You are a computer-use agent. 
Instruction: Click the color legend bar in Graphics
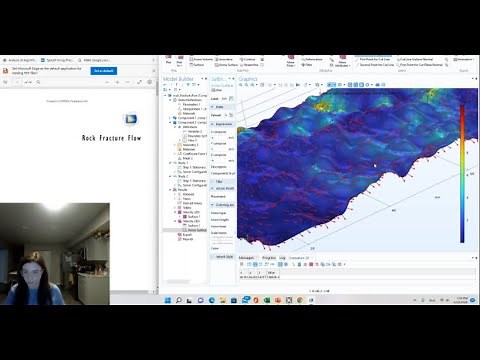(x=462, y=174)
